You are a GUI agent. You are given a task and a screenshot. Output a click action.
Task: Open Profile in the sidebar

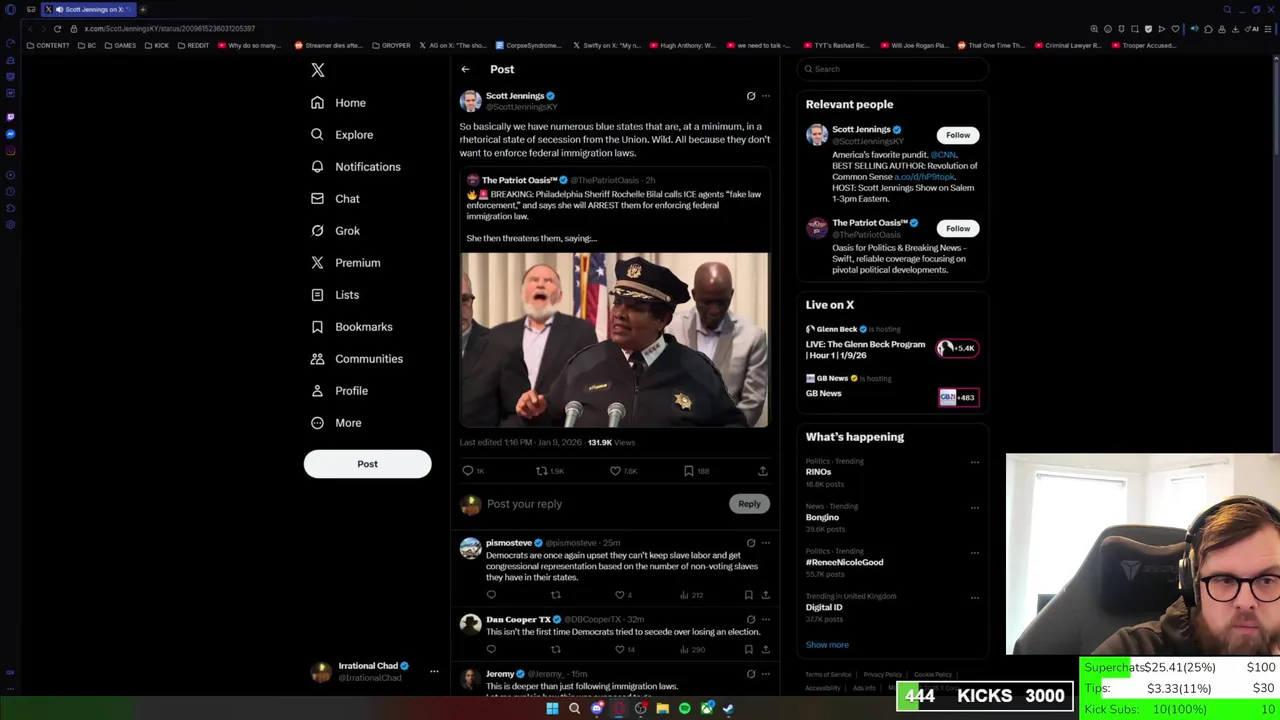339,391
